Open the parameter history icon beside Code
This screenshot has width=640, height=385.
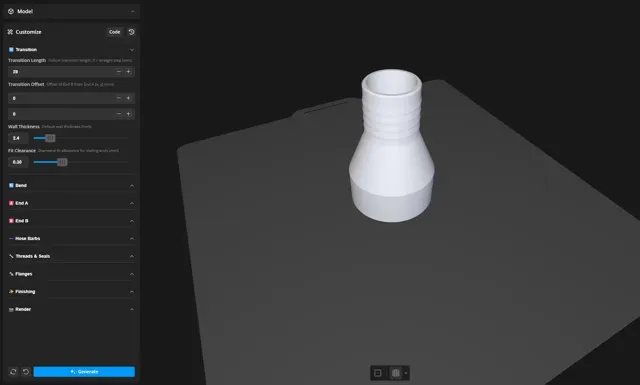131,32
